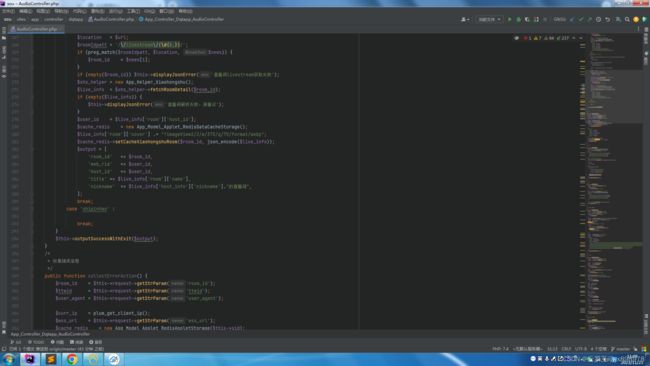Click the rollback undo arrow icon
Image resolution: width=650 pixels, height=366 pixels.
click(607, 19)
